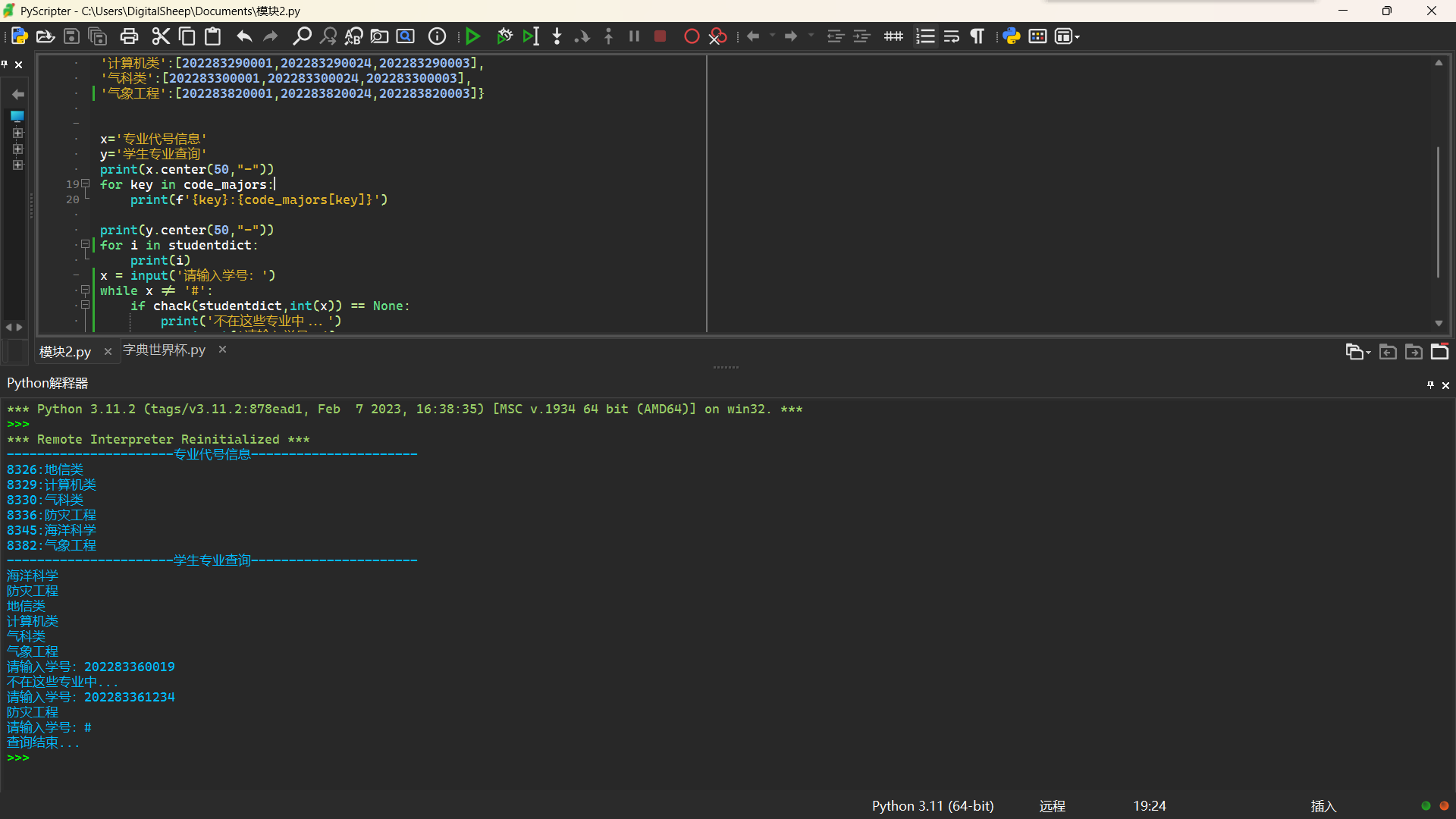Close the Python解释器 panel
1456x819 pixels.
point(1445,385)
